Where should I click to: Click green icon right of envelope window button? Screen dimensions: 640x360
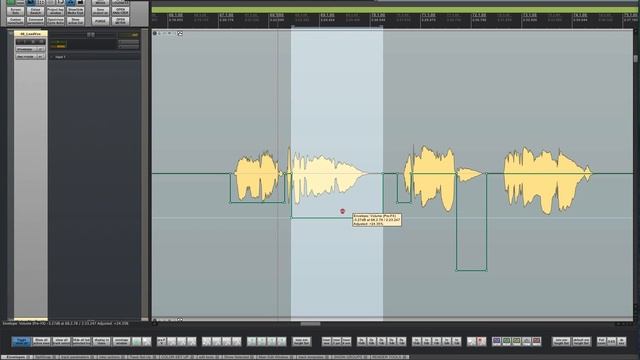[x=137, y=341]
